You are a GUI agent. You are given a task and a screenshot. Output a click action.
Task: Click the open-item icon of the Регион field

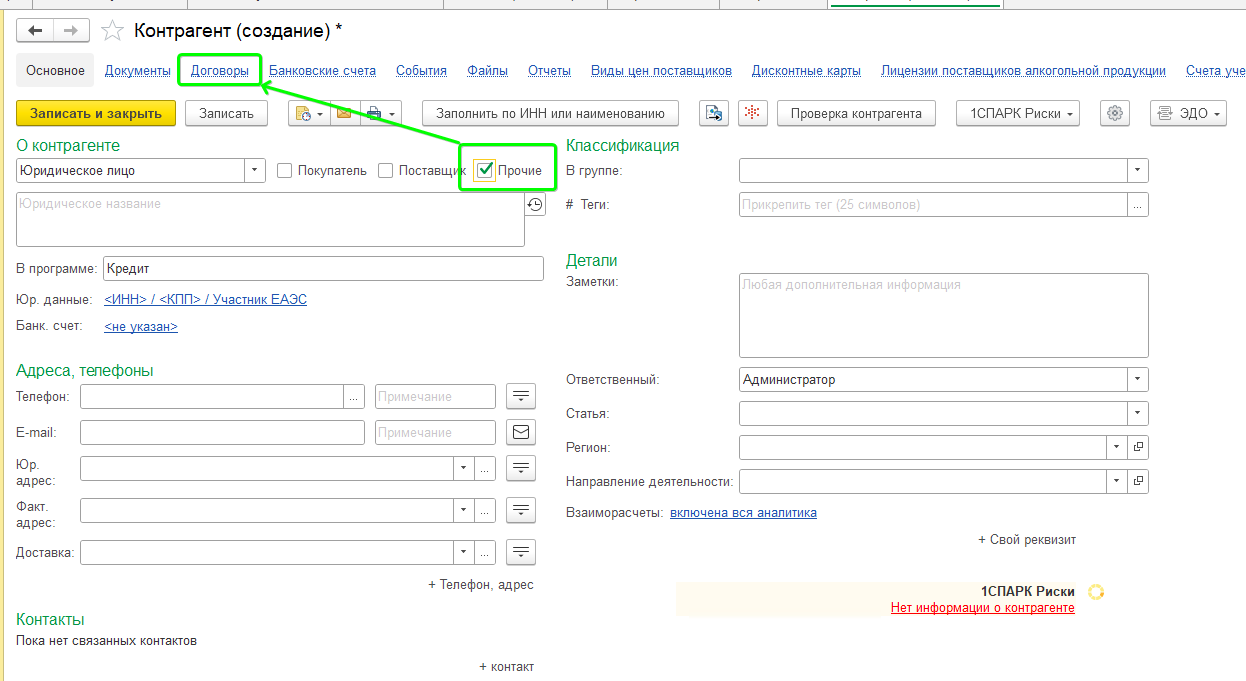(1138, 447)
